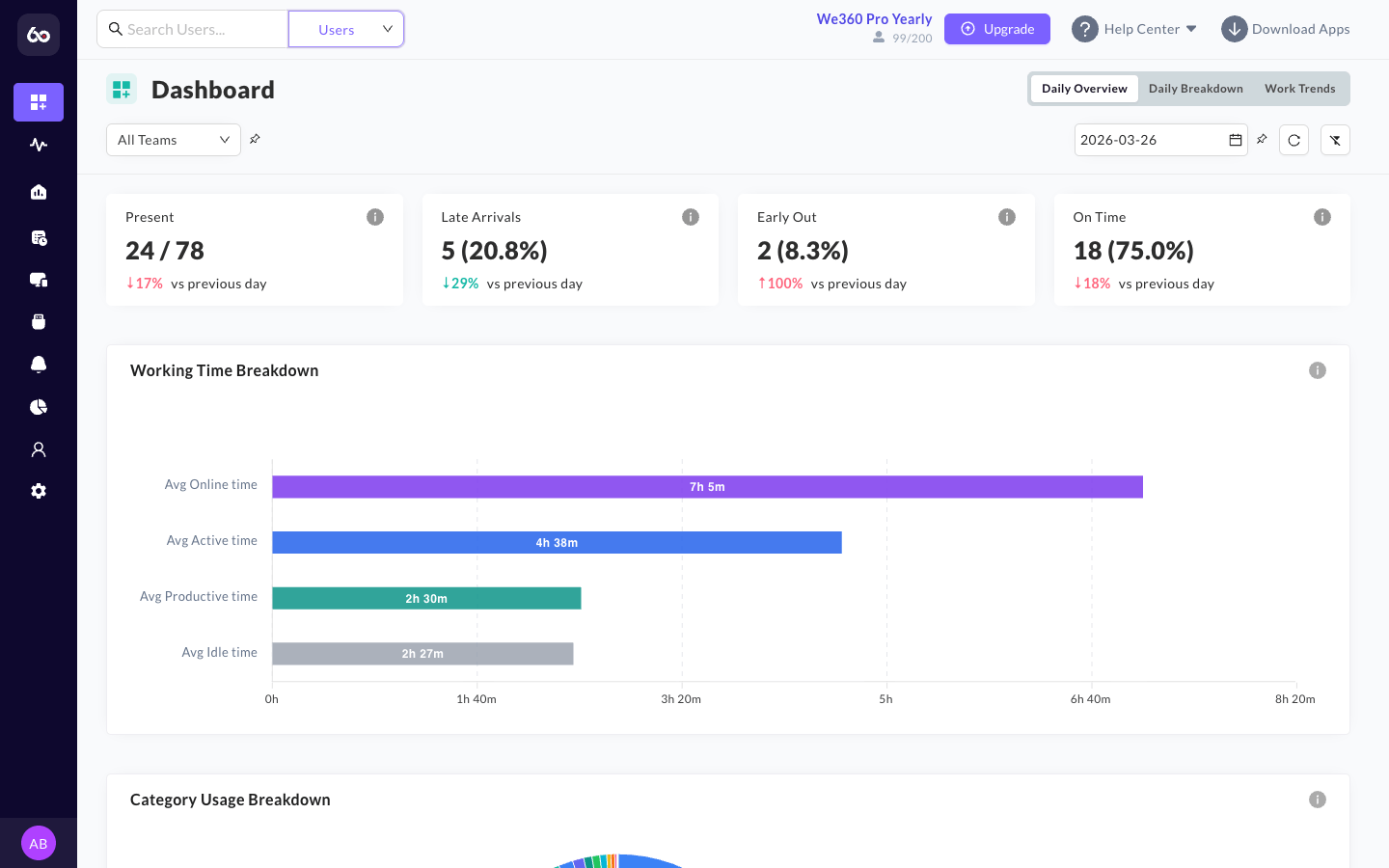Screen dimensions: 1389x868
Task: Open the pie chart reports icon in sidebar
Action: click(x=39, y=407)
